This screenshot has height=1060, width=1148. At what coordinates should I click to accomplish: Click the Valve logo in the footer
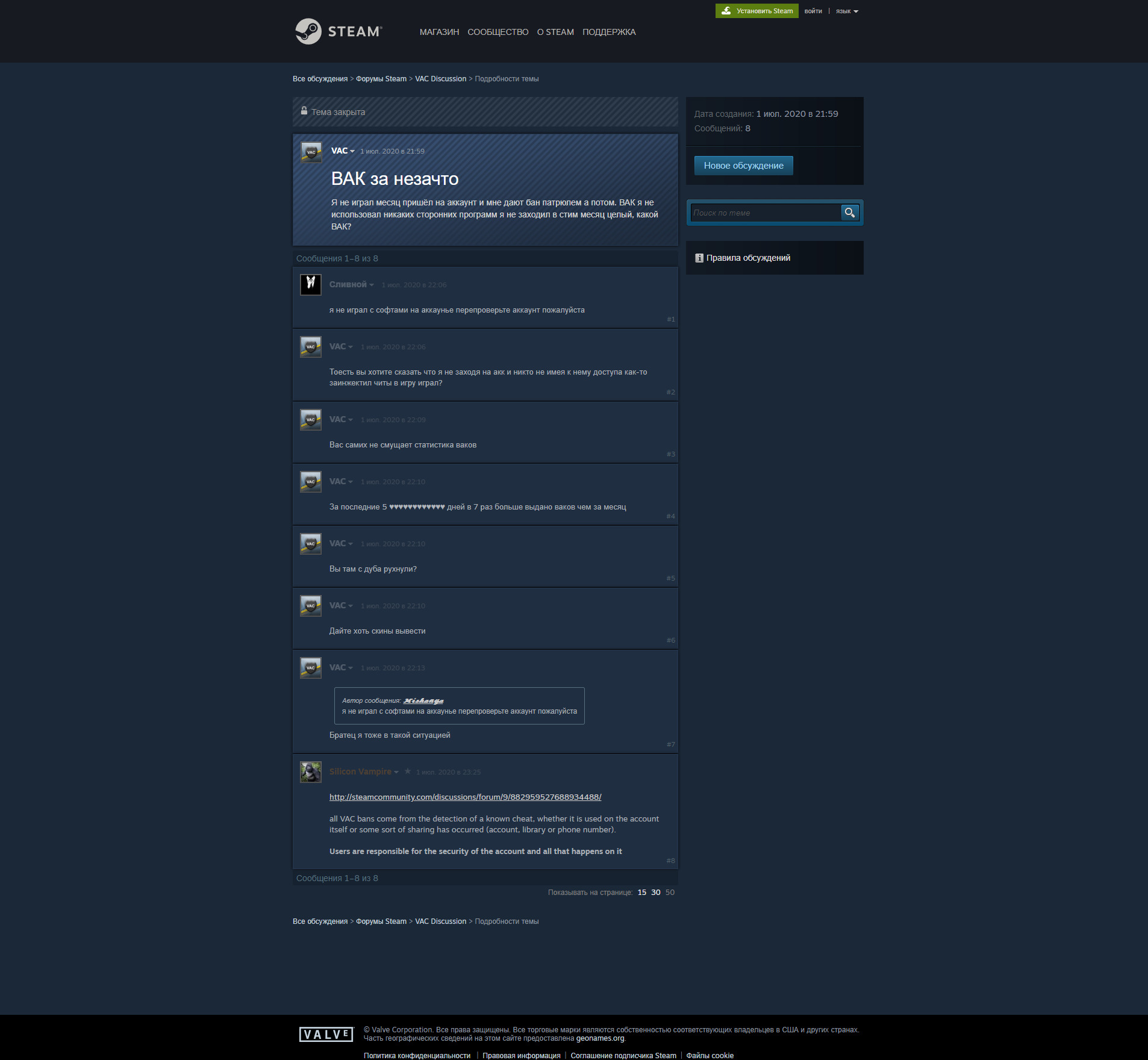tap(326, 1035)
